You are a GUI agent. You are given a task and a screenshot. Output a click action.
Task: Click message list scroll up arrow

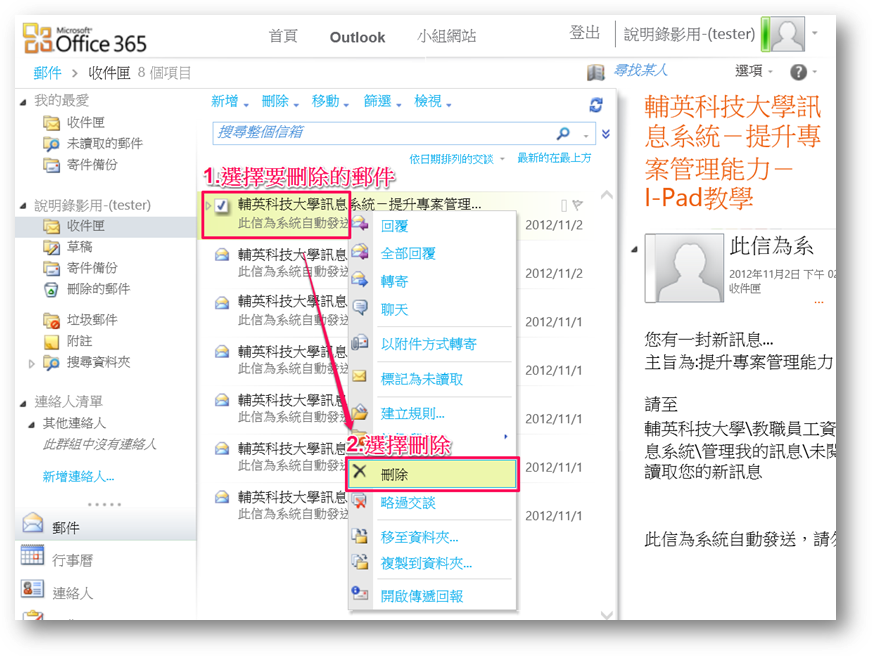(x=607, y=195)
